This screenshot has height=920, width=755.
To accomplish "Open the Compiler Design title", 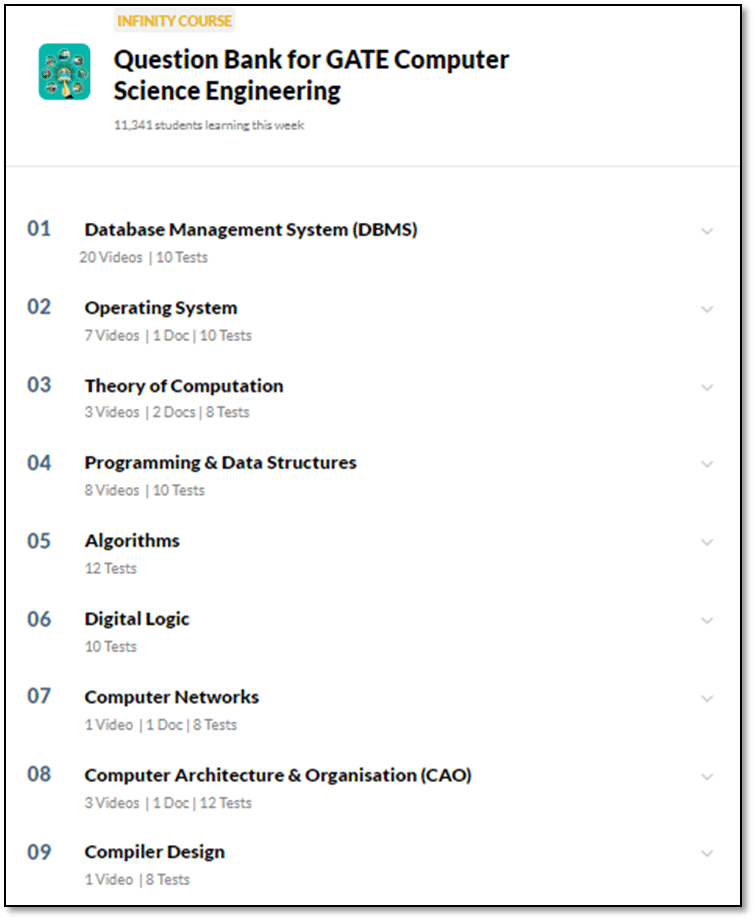I will tap(155, 852).
